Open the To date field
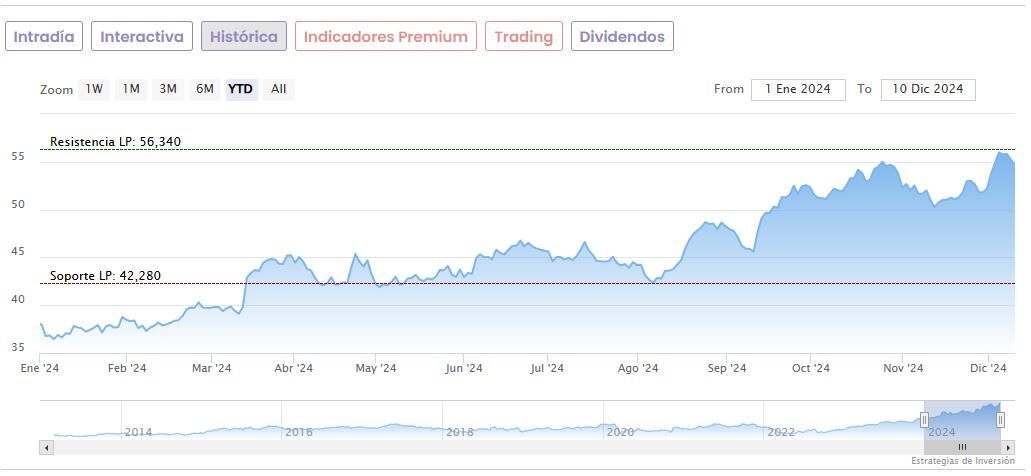Viewport: 1031px width, 476px height. 928,89
